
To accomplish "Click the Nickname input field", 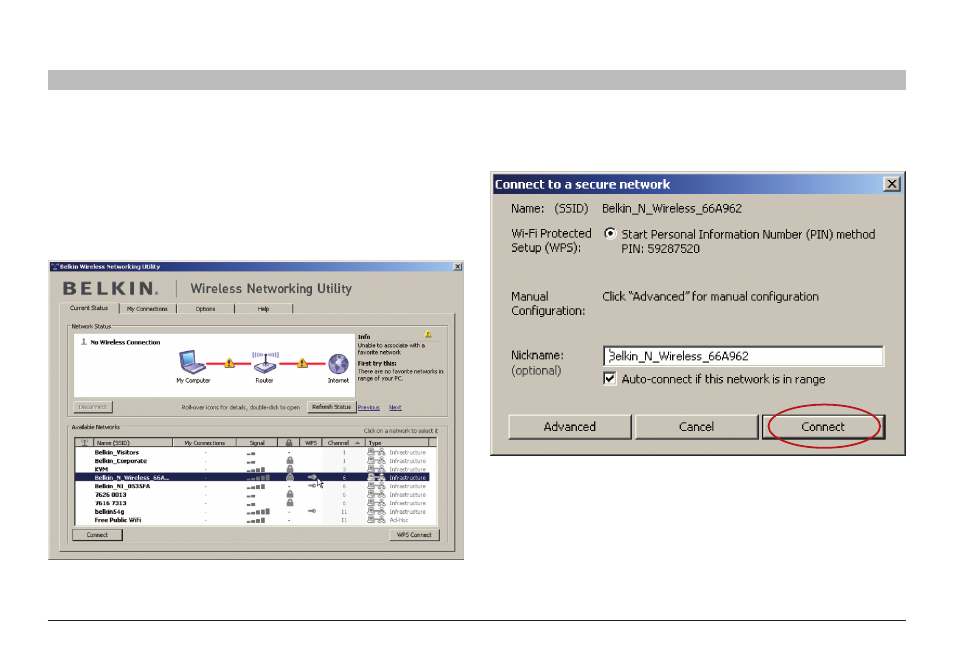I will [x=743, y=356].
